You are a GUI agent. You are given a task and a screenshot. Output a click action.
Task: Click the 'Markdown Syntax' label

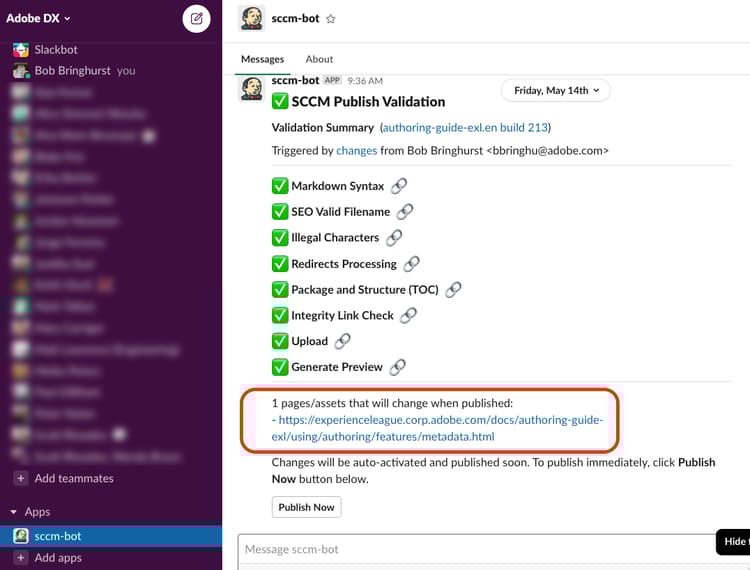(338, 186)
